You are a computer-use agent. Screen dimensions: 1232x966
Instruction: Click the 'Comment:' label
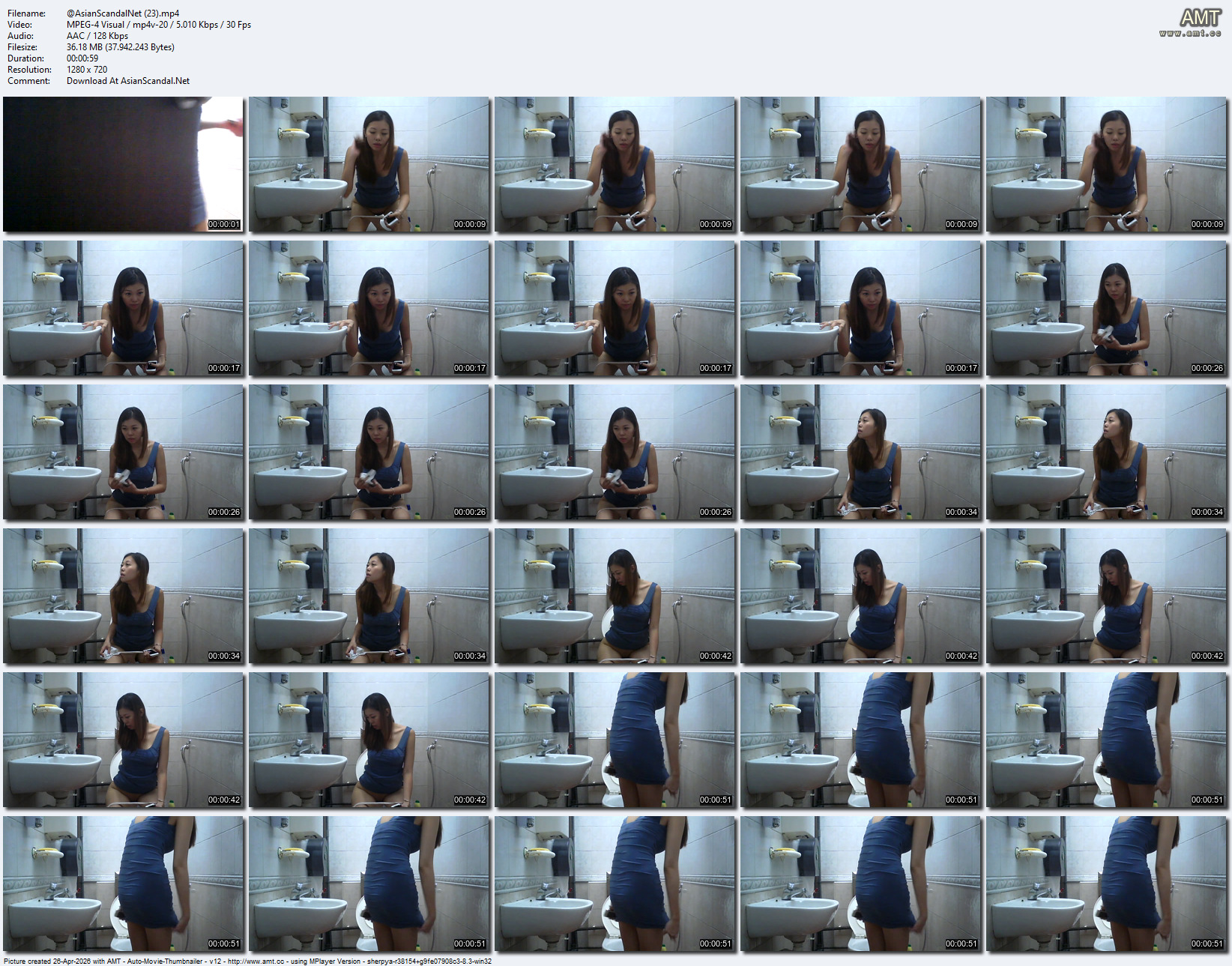28,81
